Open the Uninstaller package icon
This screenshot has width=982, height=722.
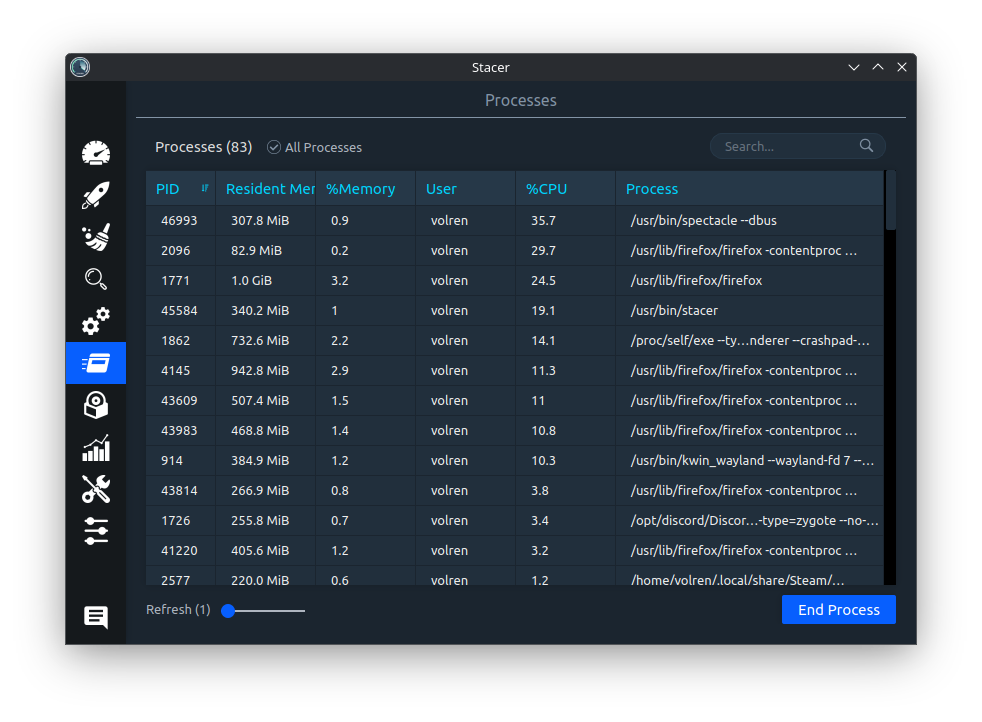(96, 405)
